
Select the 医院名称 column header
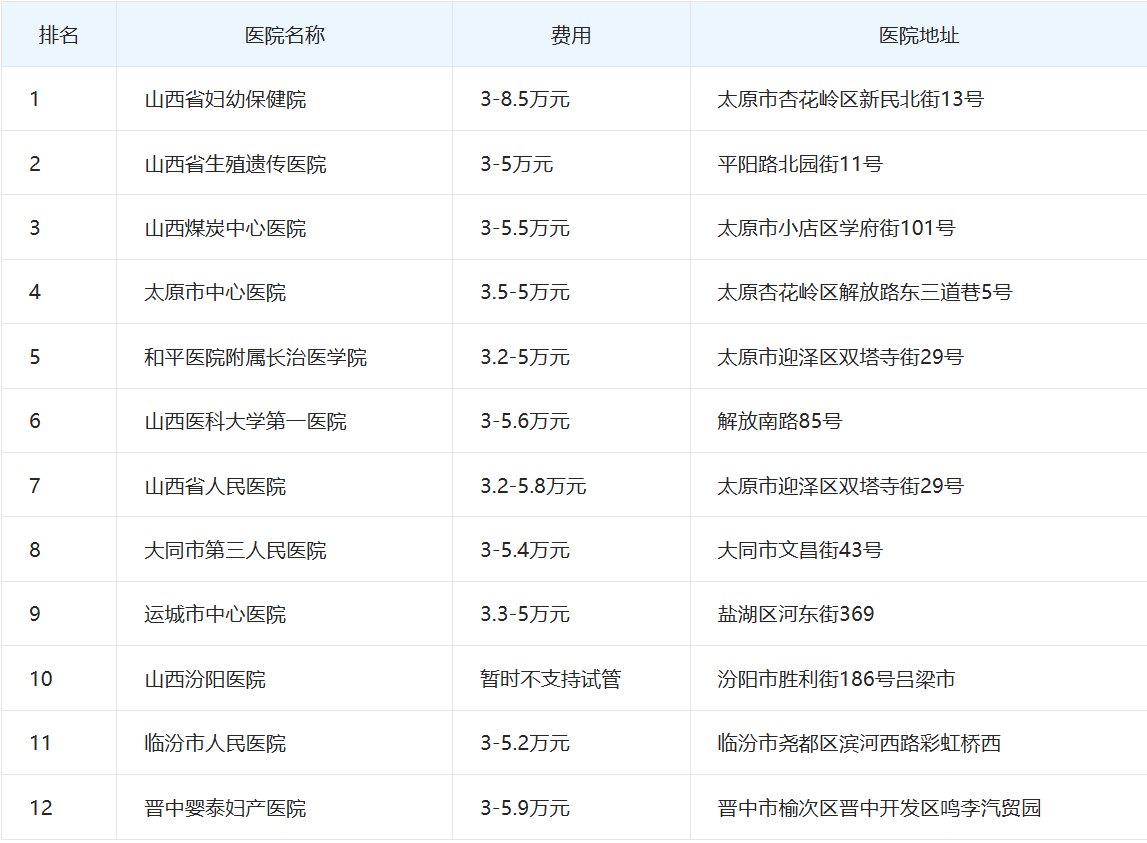[x=284, y=35]
